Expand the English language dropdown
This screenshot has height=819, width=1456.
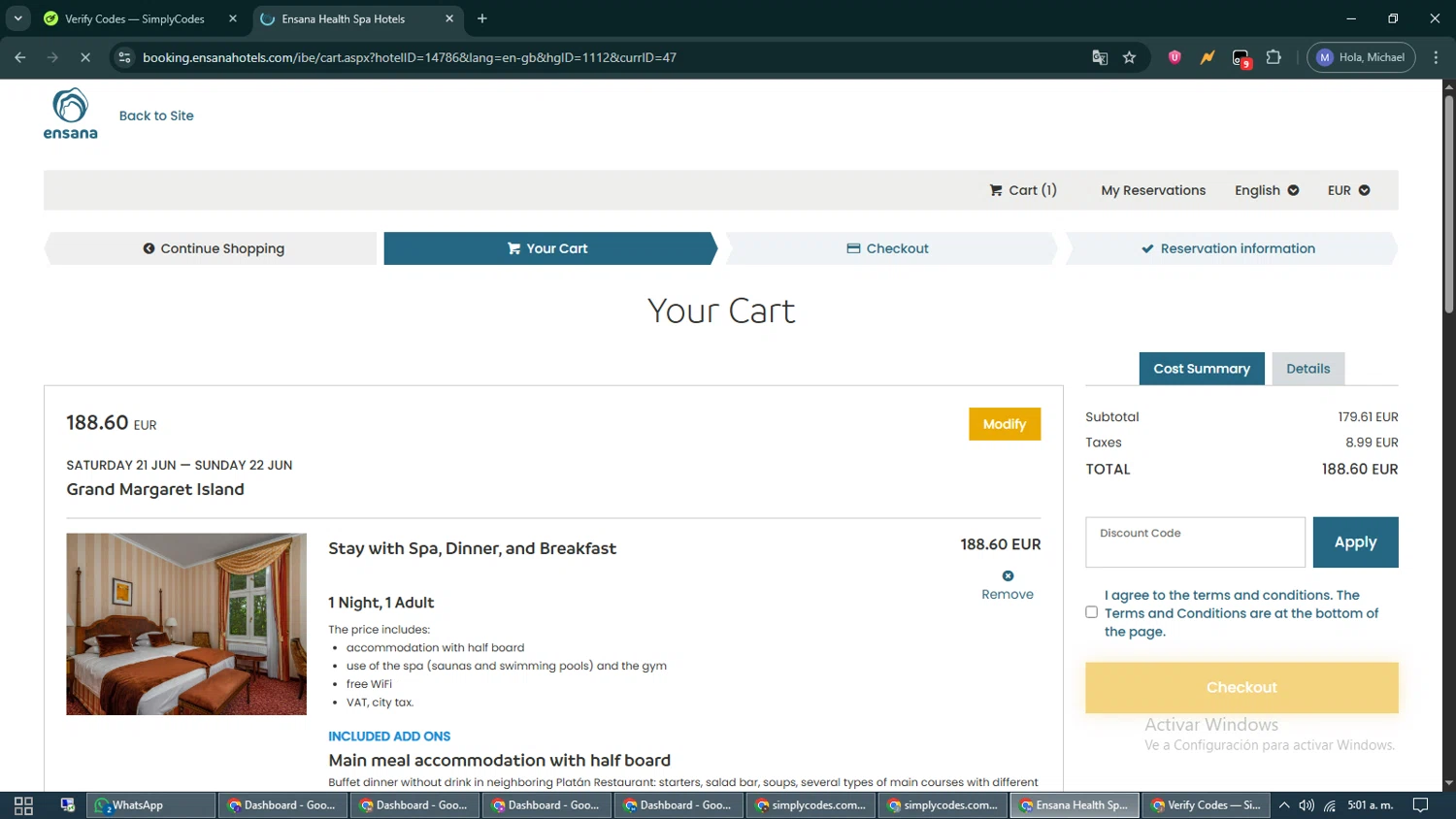click(1267, 190)
